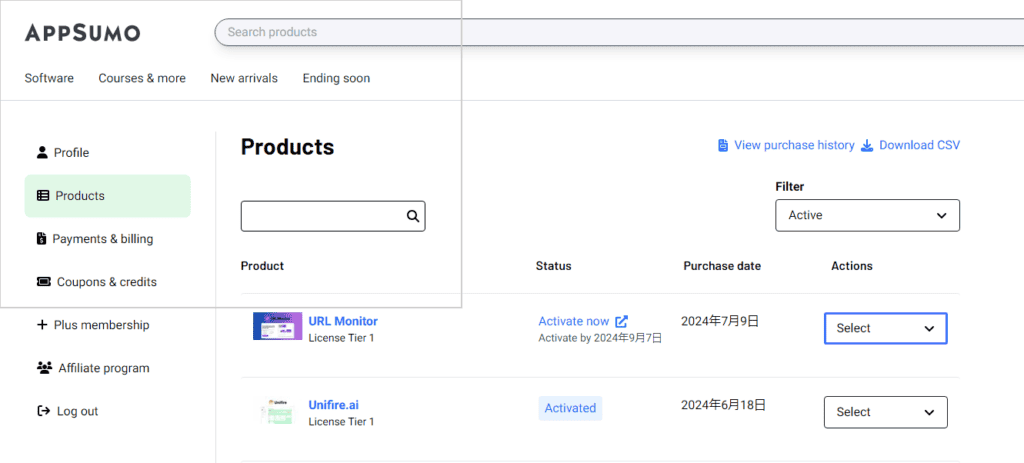This screenshot has width=1024, height=463.
Task: Click the date 2024年7月9日
Action: 720,321
